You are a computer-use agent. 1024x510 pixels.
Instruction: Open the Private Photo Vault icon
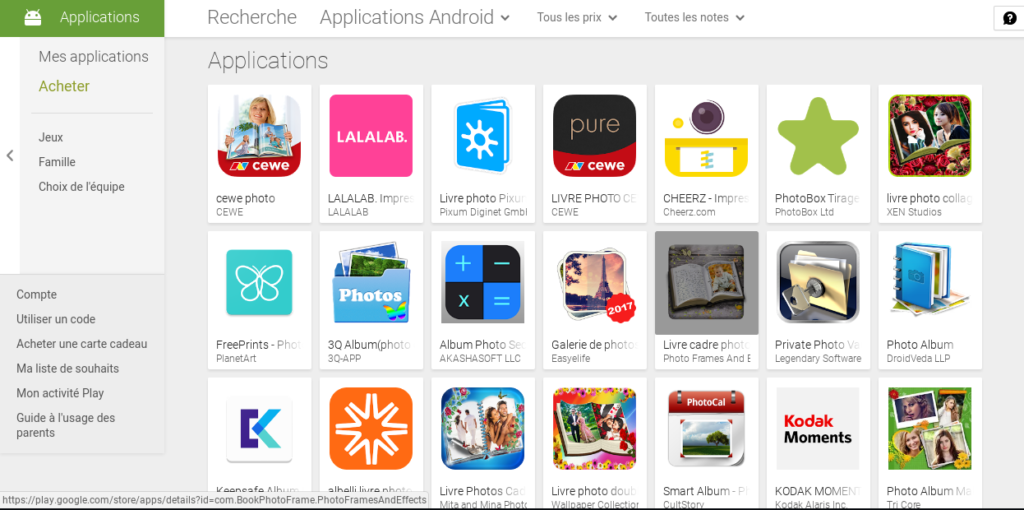(x=818, y=282)
